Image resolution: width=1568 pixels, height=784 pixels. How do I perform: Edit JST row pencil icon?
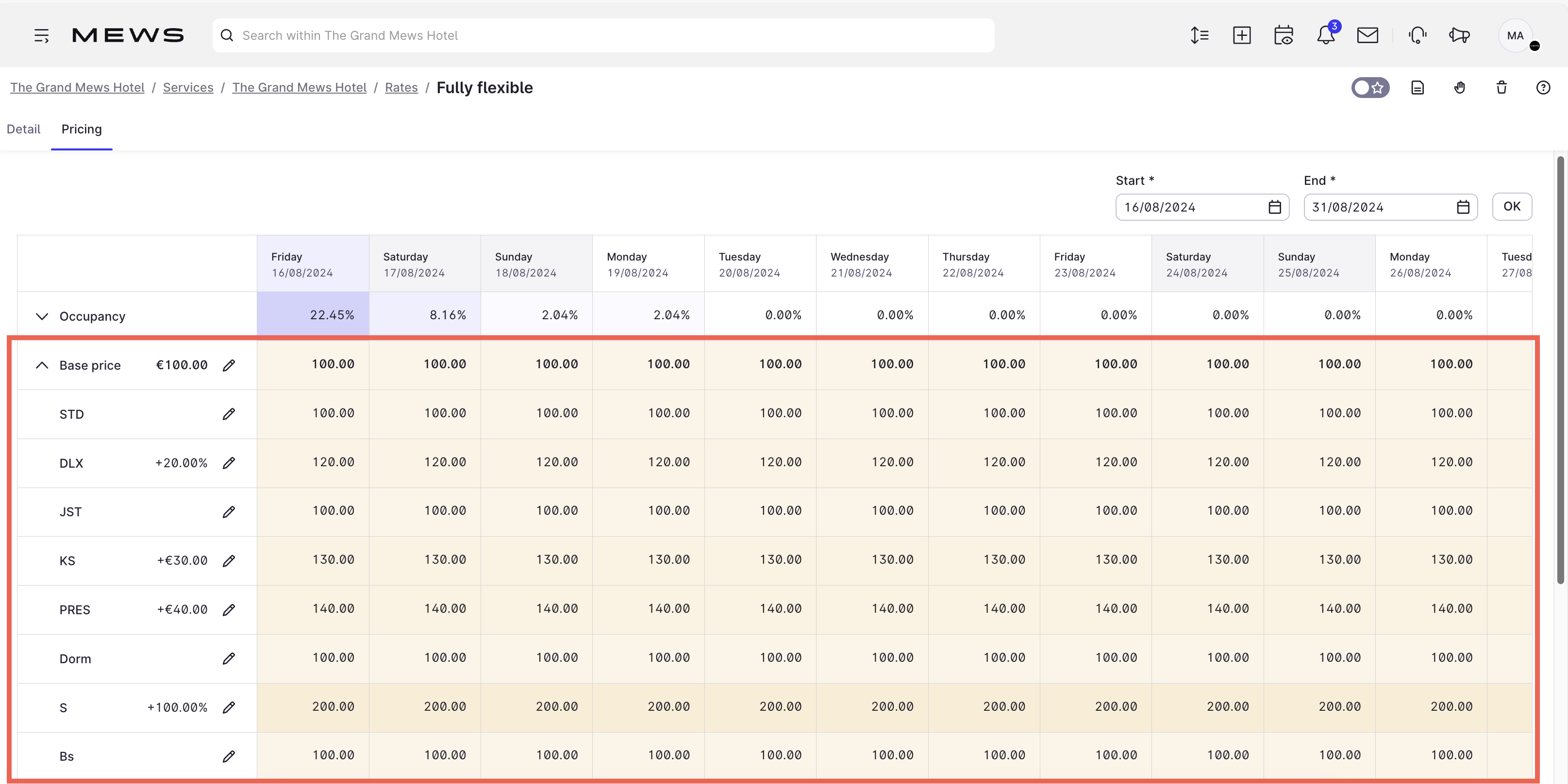tap(229, 512)
